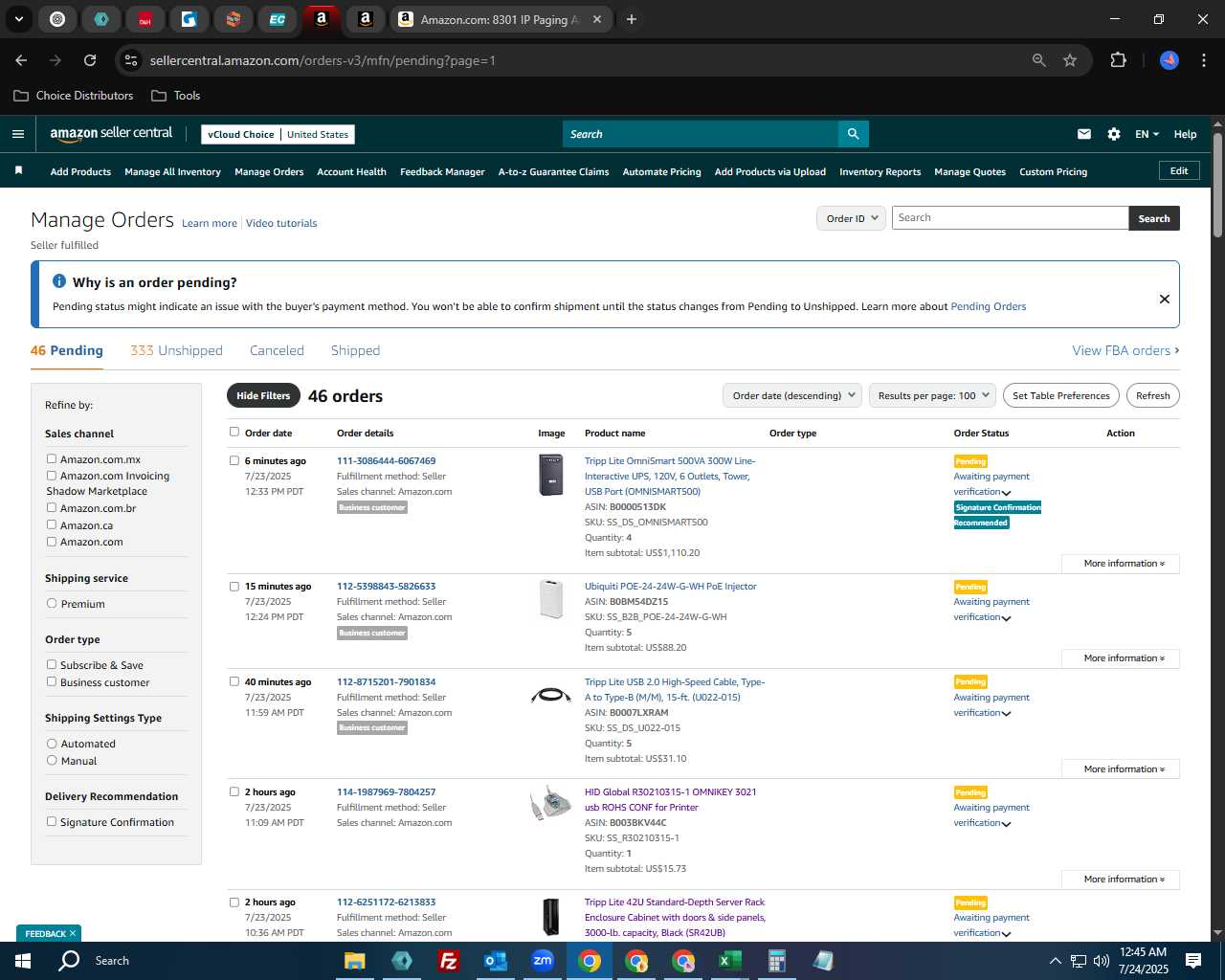This screenshot has height=980, width=1225.
Task: Expand More information for order 114-1987969-7804257
Action: 1121,880
